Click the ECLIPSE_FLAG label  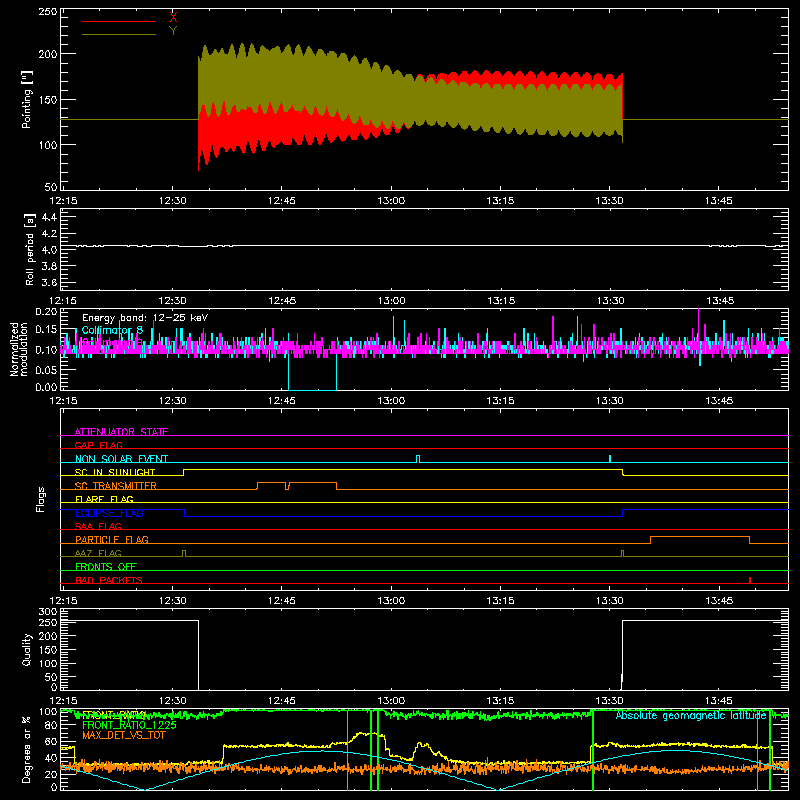(109, 513)
